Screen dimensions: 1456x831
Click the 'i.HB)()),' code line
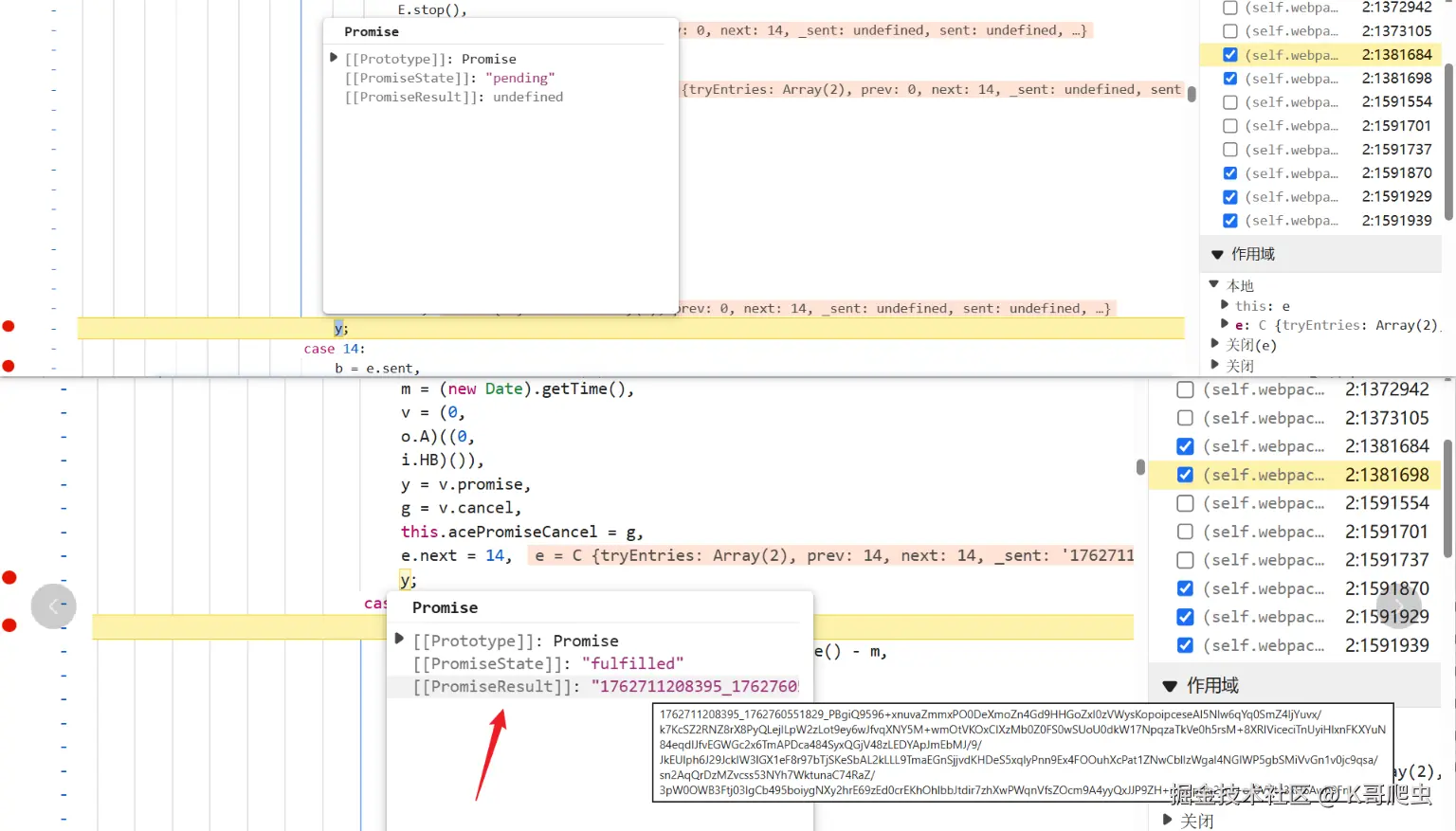coord(442,461)
